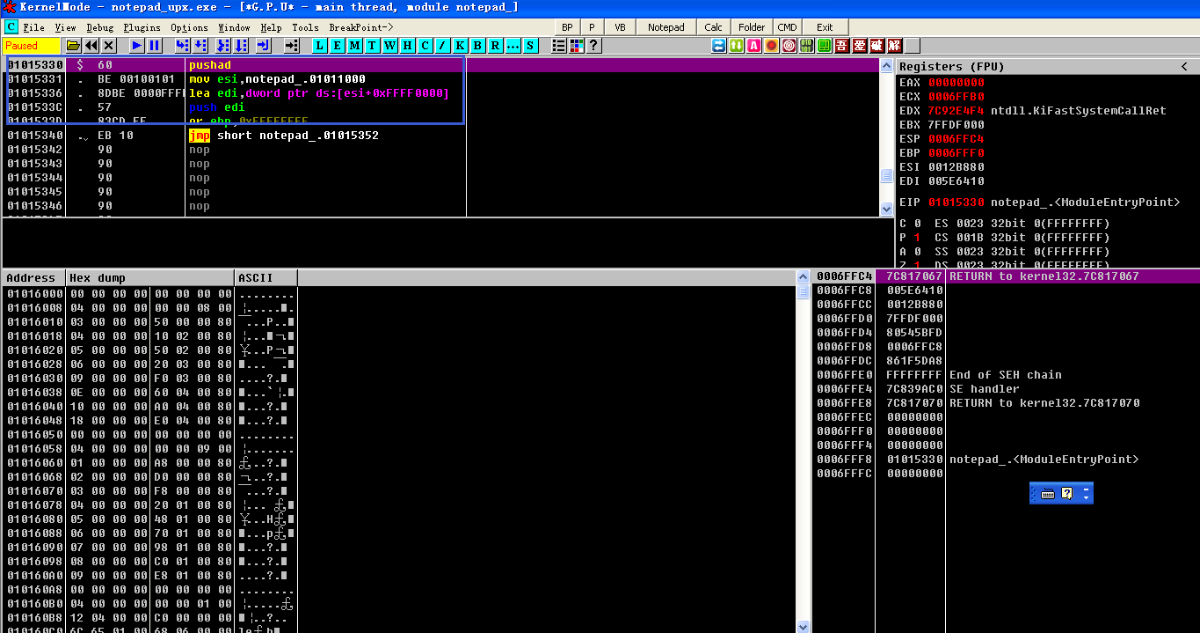1200x633 pixels.
Task: Click the BP toolbar button
Action: pyautogui.click(x=567, y=27)
